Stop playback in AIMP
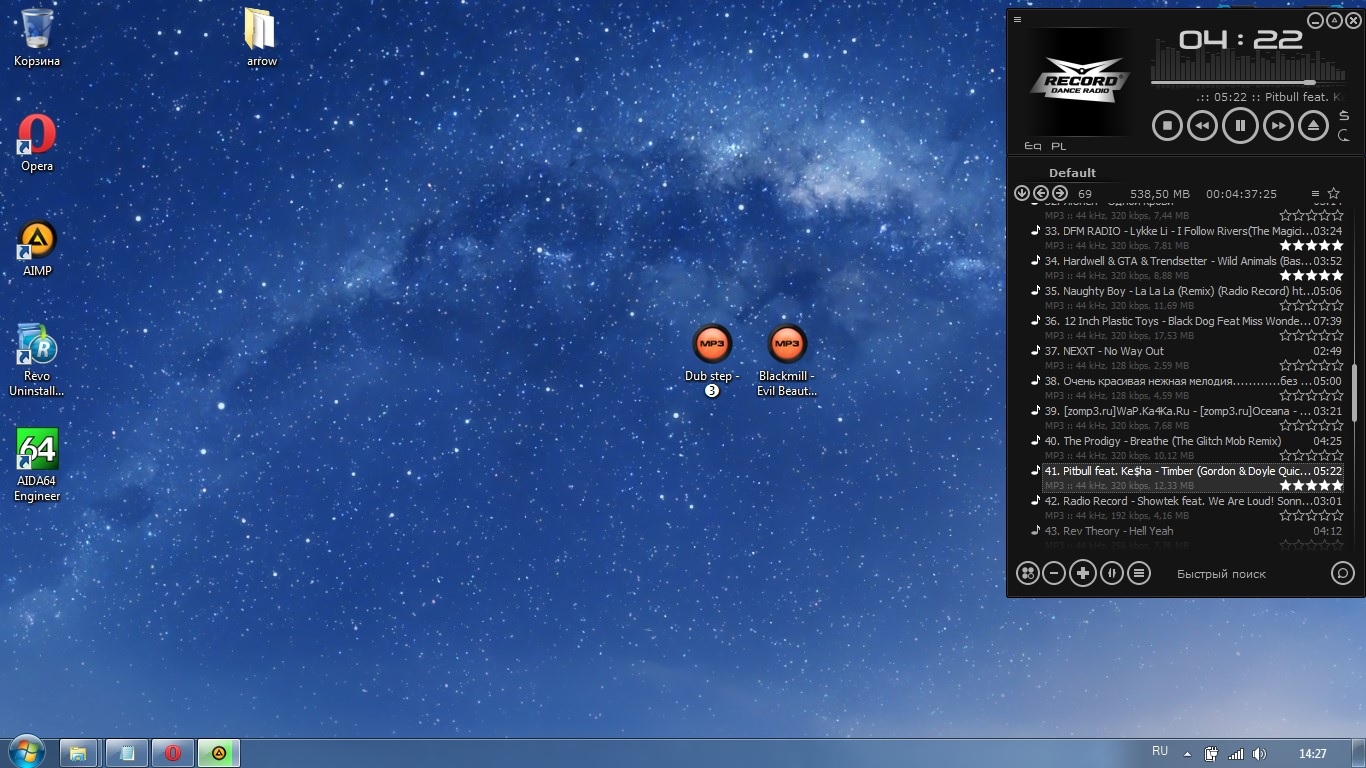The height and width of the screenshot is (768, 1366). click(x=1167, y=125)
